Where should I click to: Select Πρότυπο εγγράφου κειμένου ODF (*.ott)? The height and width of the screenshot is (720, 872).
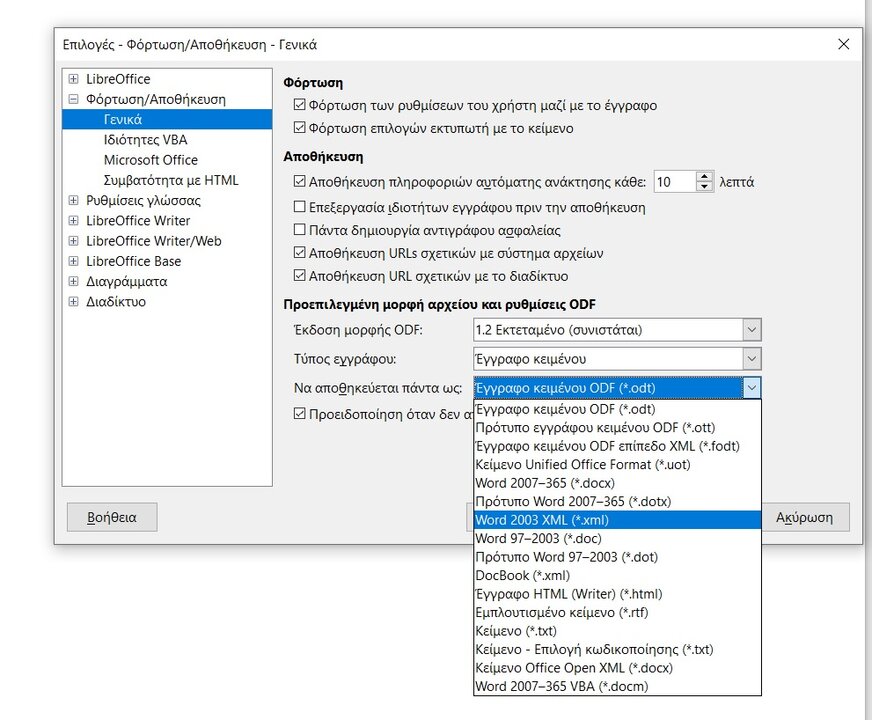pos(617,428)
